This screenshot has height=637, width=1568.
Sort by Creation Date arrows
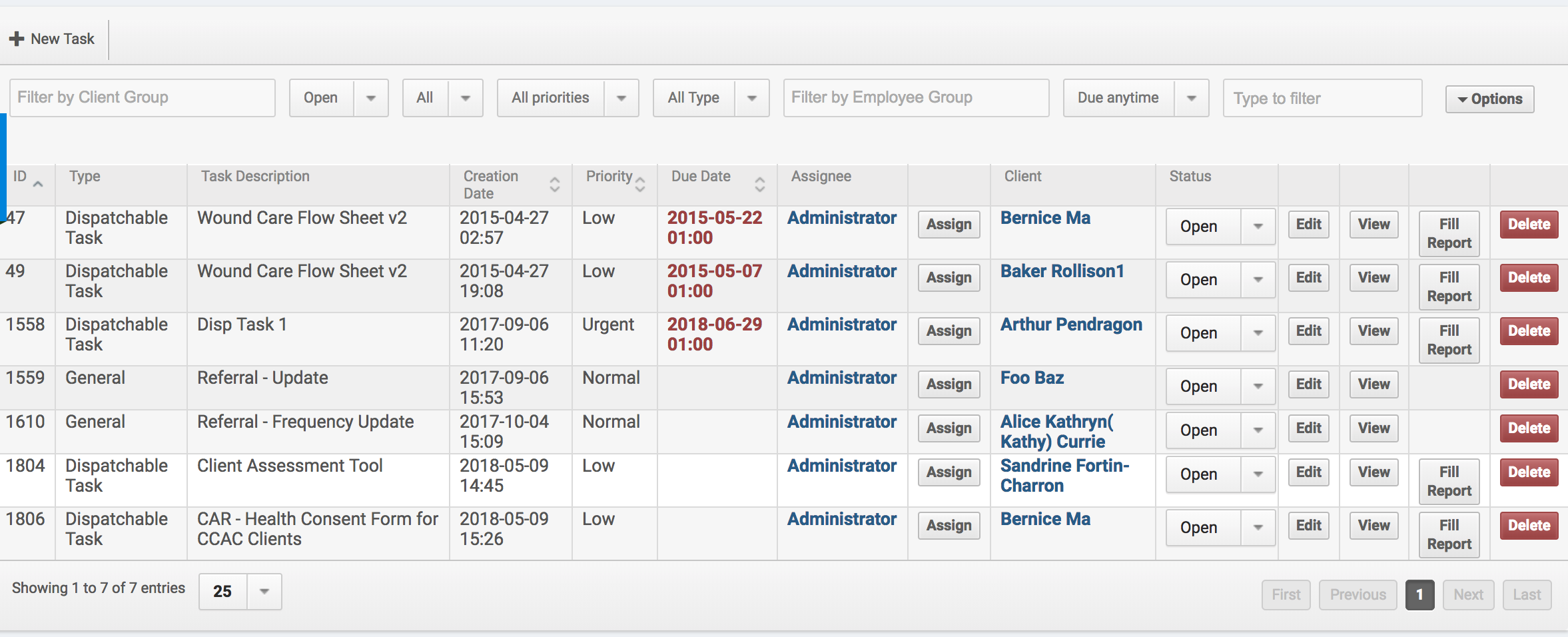coord(554,185)
